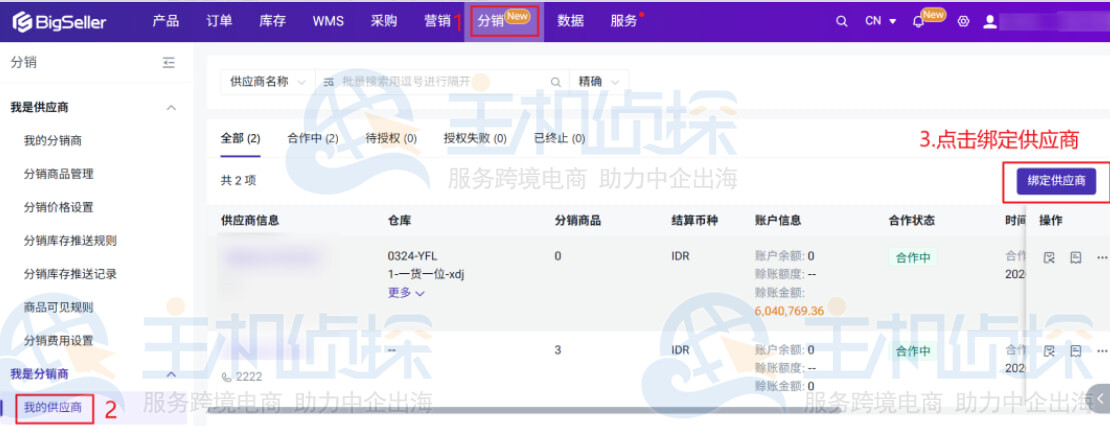Open 商品可见规则 in sidebar
Image resolution: width=1110 pixels, height=426 pixels.
point(58,307)
